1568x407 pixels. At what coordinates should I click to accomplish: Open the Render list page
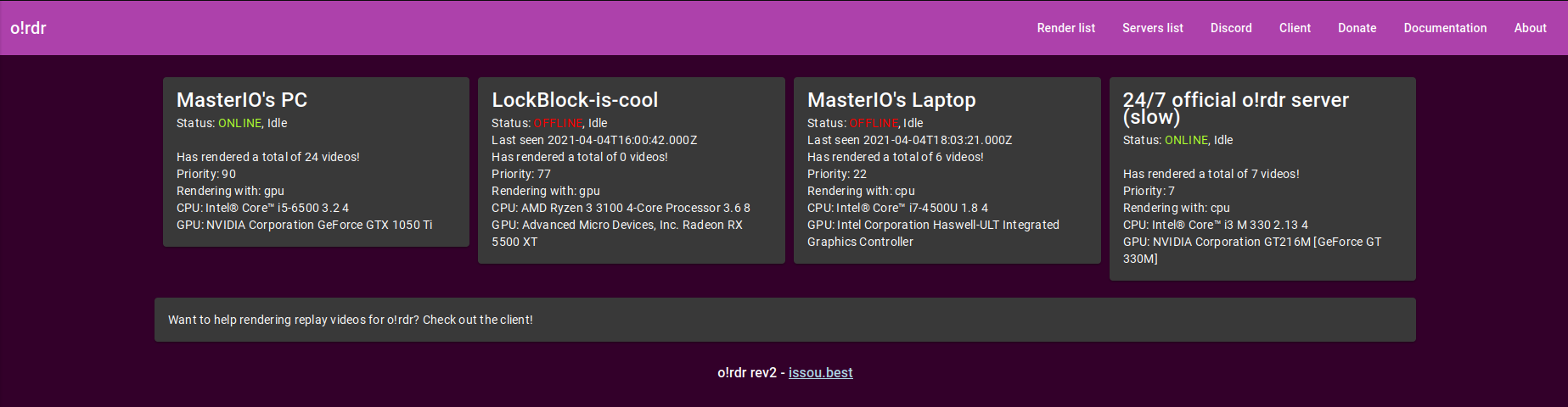click(x=1065, y=28)
